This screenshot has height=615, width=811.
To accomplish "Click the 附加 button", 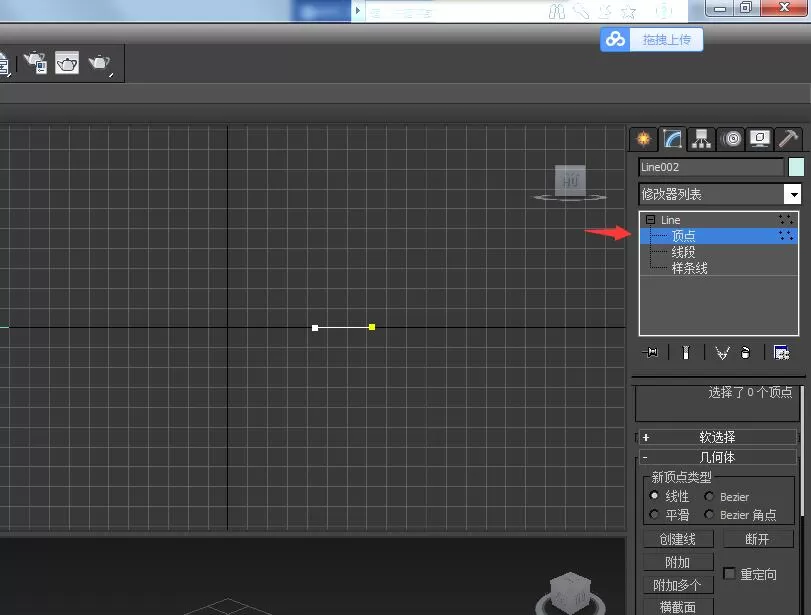I will 678,562.
